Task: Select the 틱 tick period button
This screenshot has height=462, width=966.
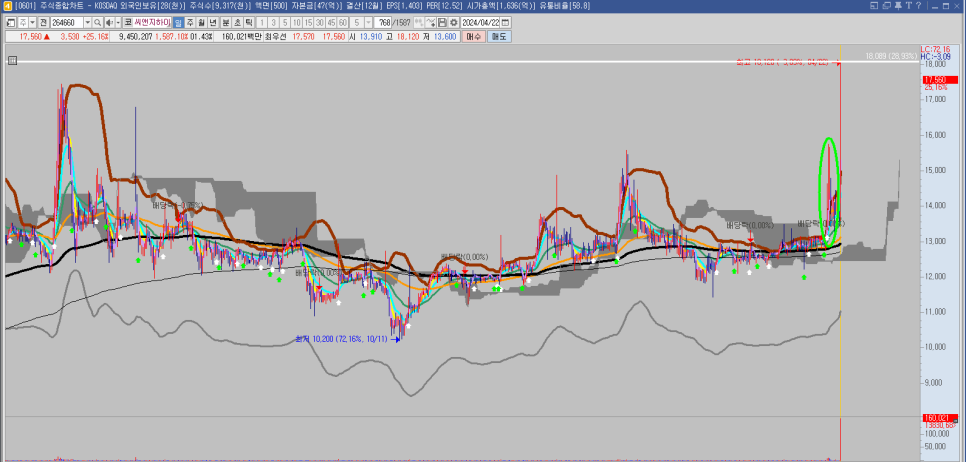Action: coord(249,23)
